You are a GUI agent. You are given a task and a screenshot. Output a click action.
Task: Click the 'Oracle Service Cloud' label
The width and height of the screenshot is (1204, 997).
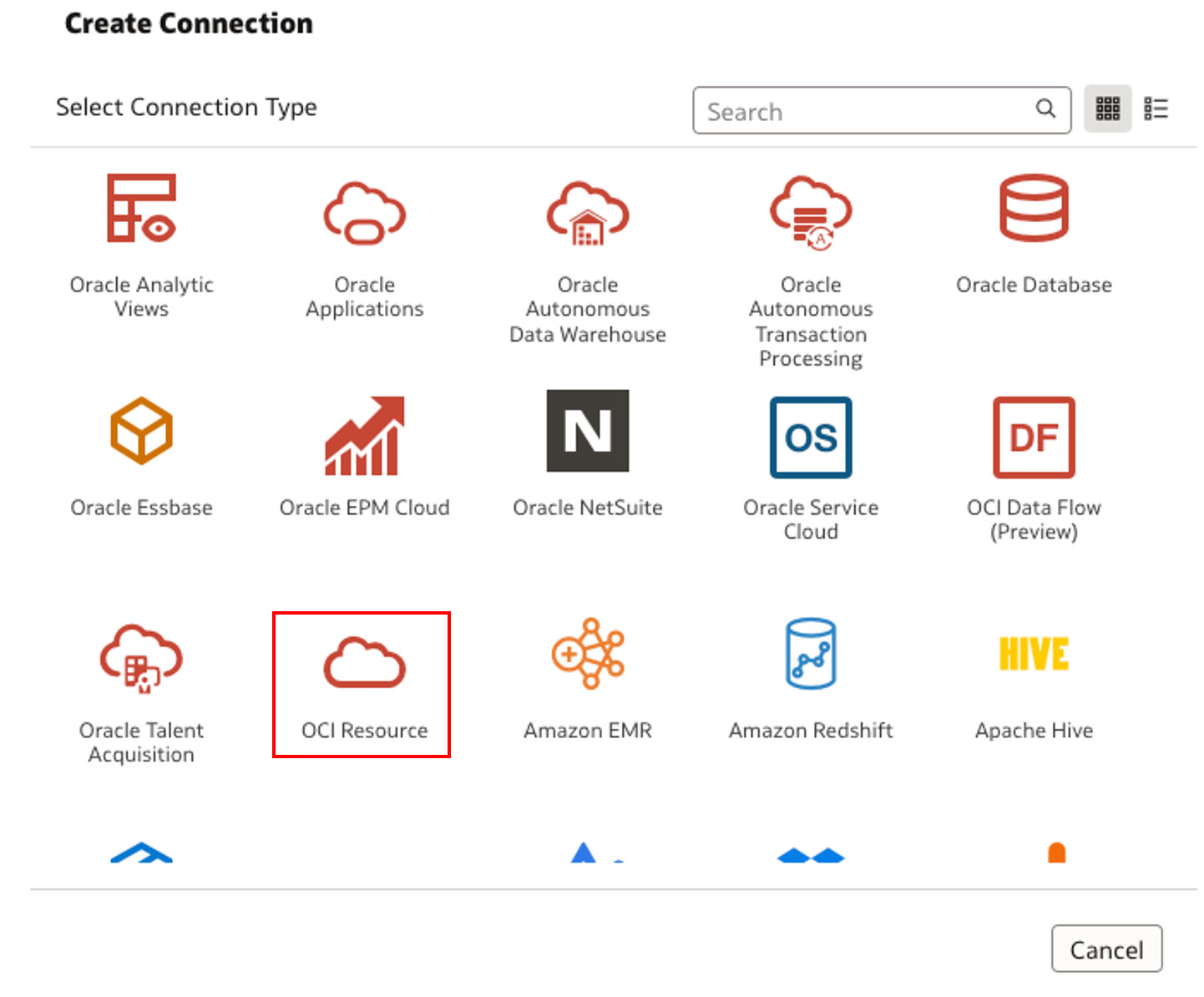(811, 519)
